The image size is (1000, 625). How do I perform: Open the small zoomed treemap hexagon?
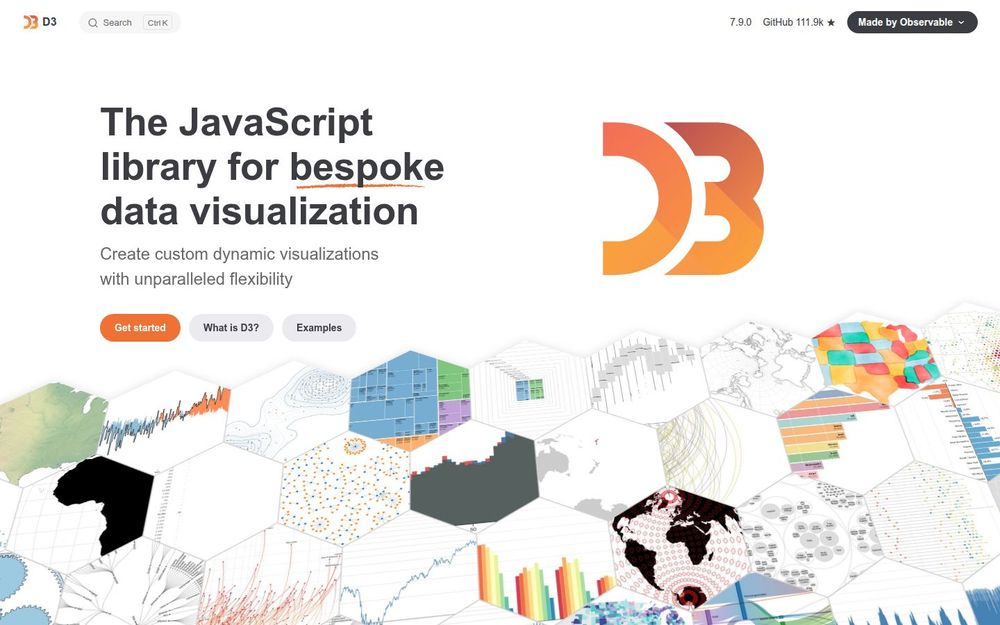[531, 389]
